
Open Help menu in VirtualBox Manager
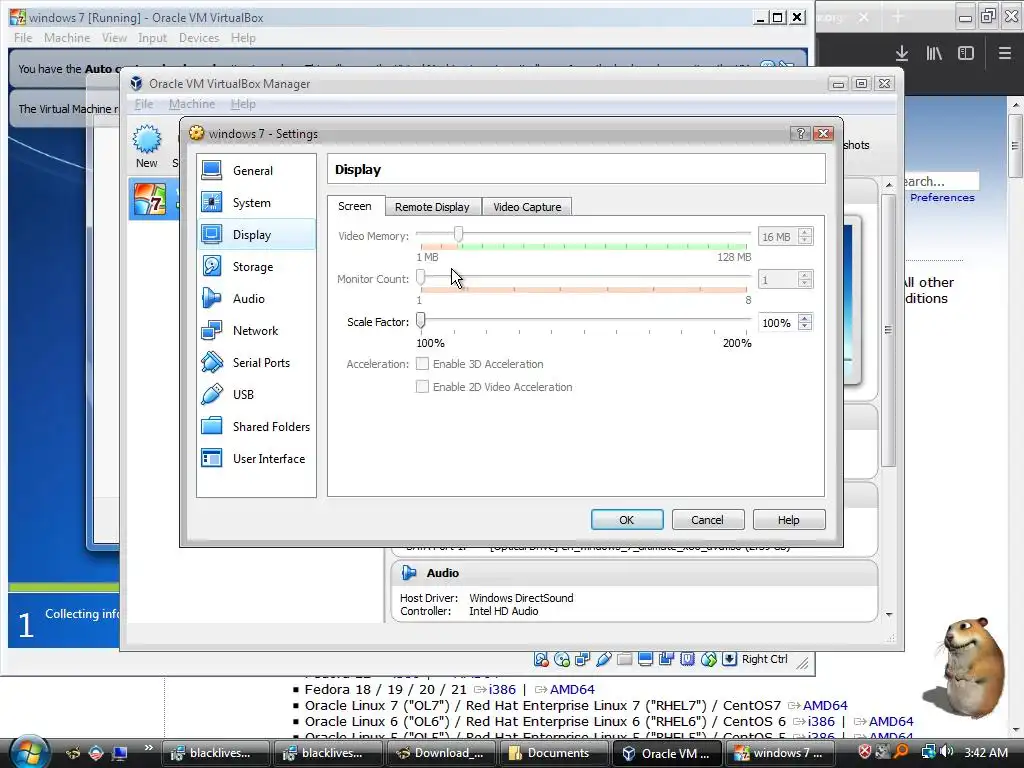243,104
